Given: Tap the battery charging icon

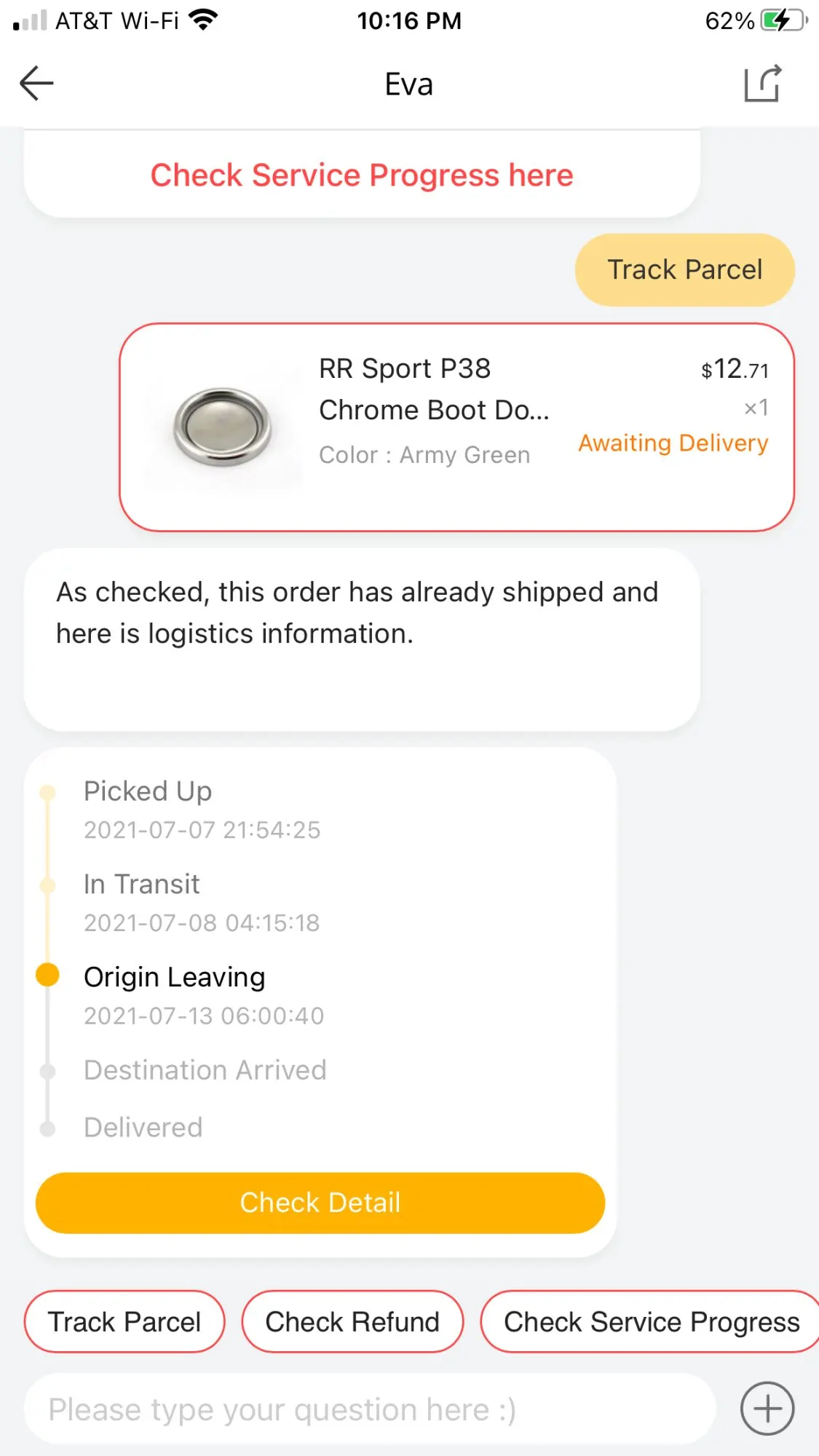Looking at the screenshot, I should pyautogui.click(x=784, y=20).
